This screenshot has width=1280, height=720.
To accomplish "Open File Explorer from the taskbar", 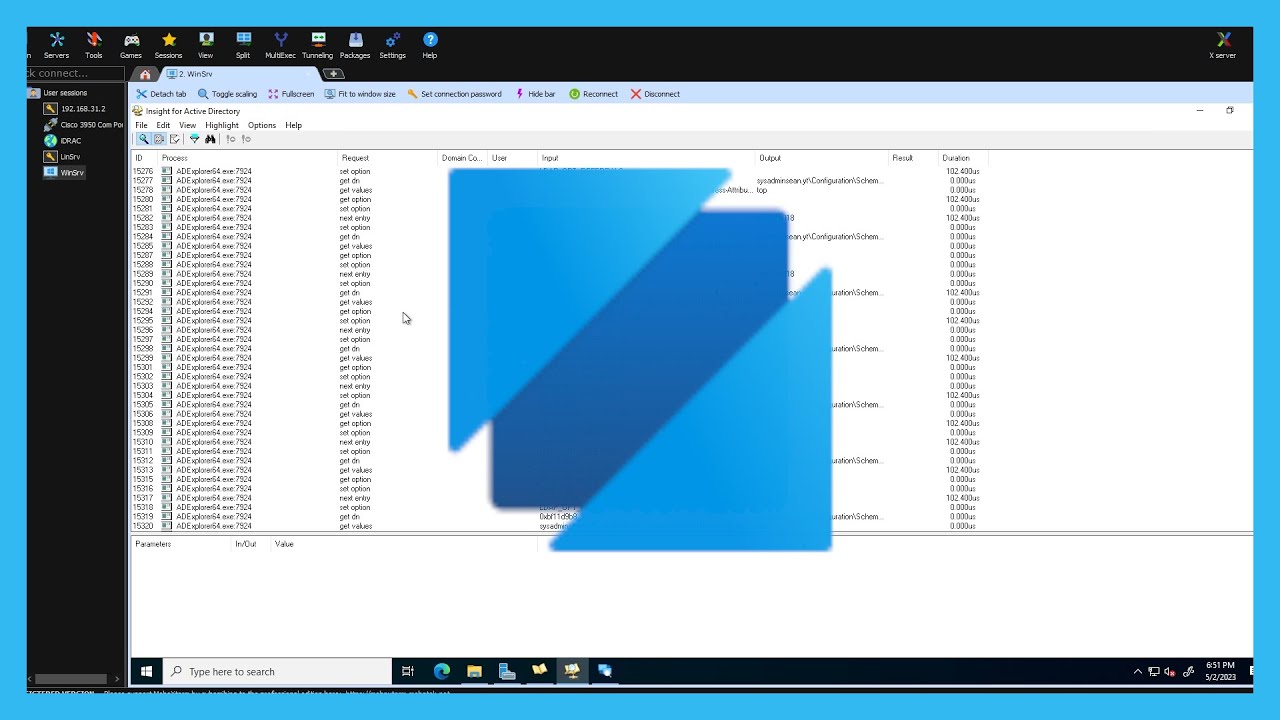I will pos(474,671).
